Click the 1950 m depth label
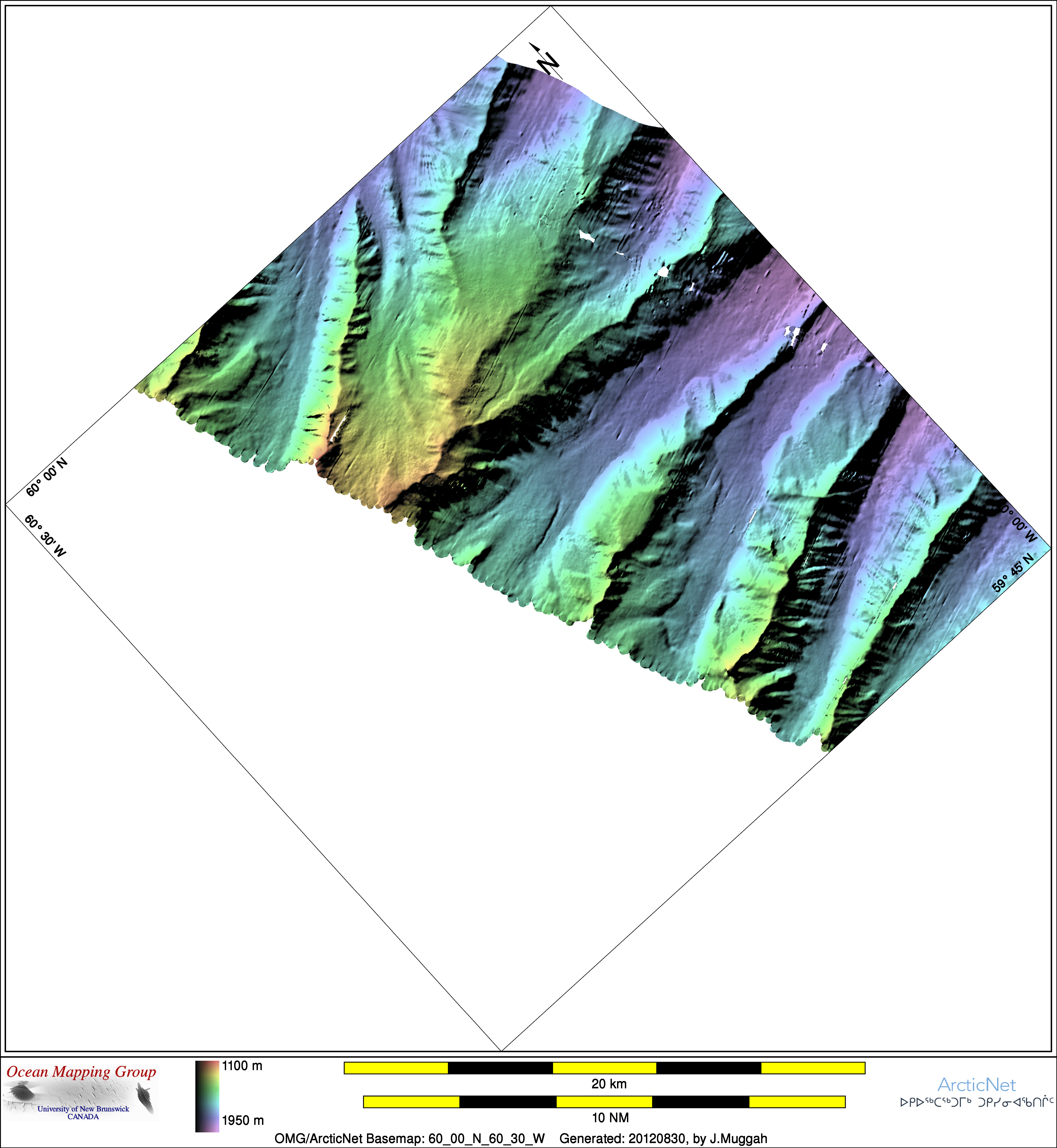Viewport: 1057px width, 1148px height. tap(243, 1121)
